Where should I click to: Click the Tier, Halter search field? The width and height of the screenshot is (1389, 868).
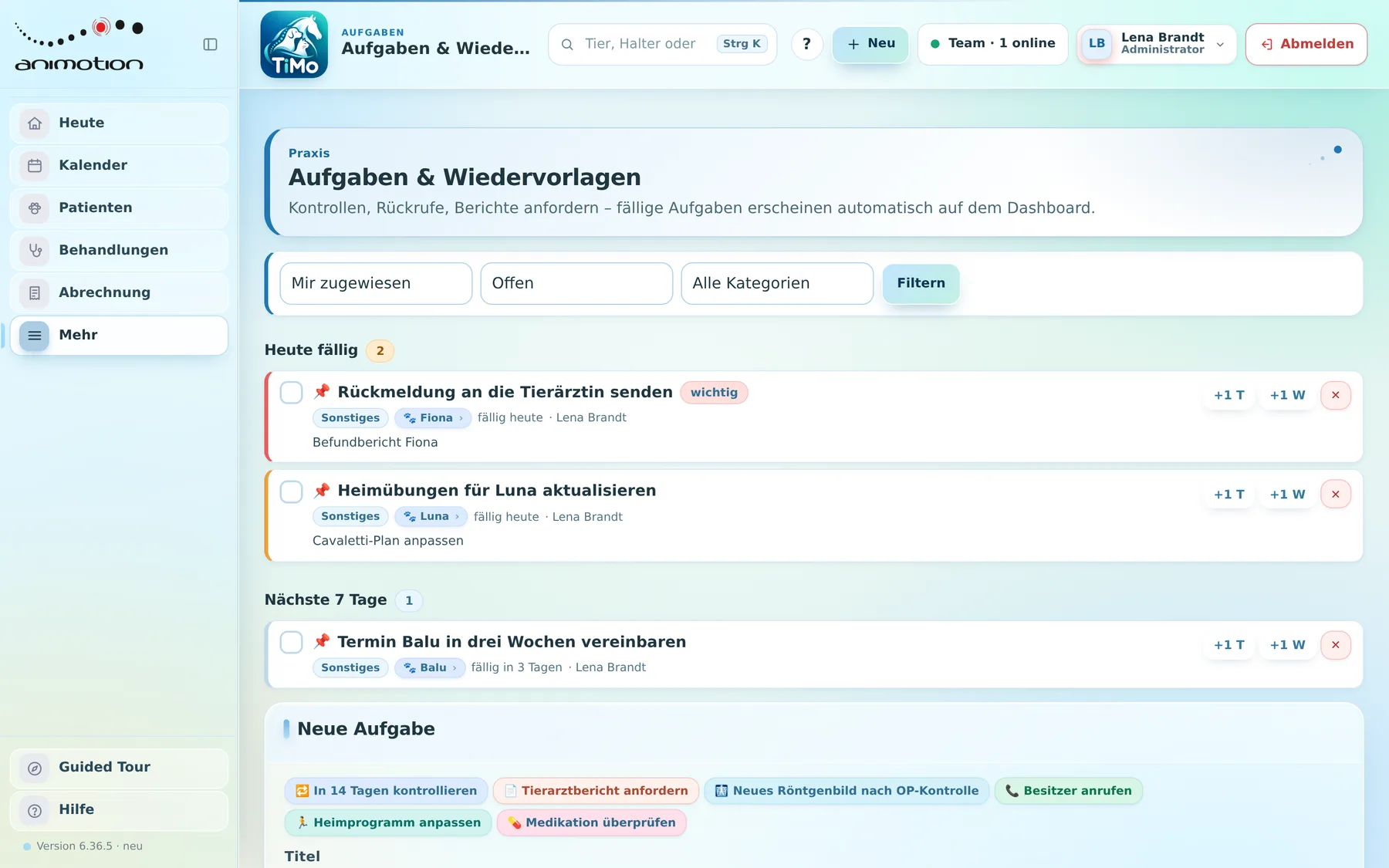coord(663,44)
